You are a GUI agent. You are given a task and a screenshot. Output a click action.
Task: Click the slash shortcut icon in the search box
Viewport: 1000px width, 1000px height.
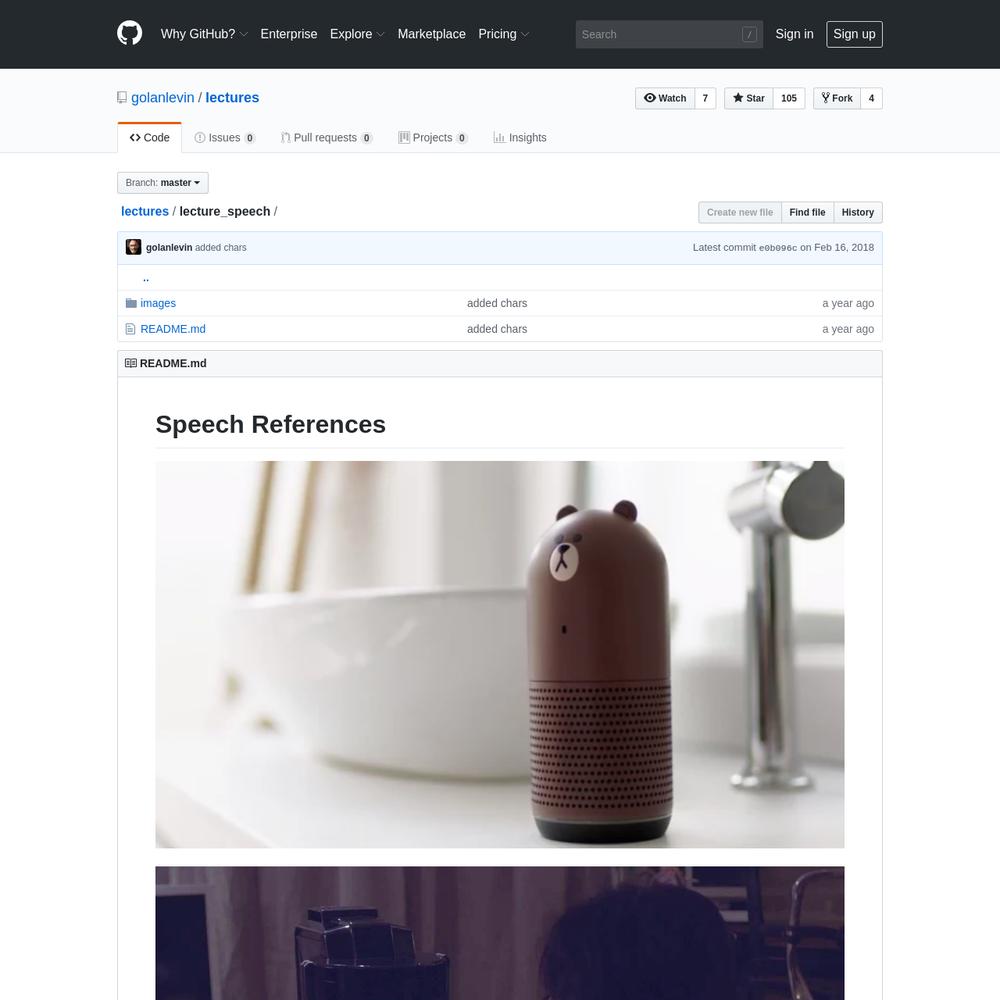coord(749,34)
